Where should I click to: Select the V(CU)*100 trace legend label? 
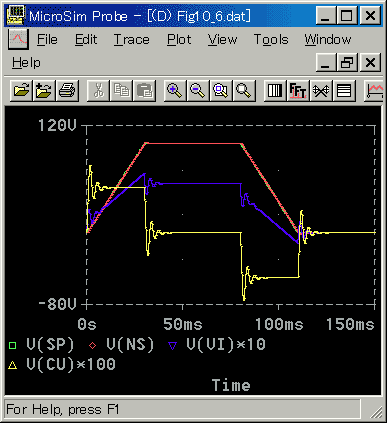tap(71, 364)
